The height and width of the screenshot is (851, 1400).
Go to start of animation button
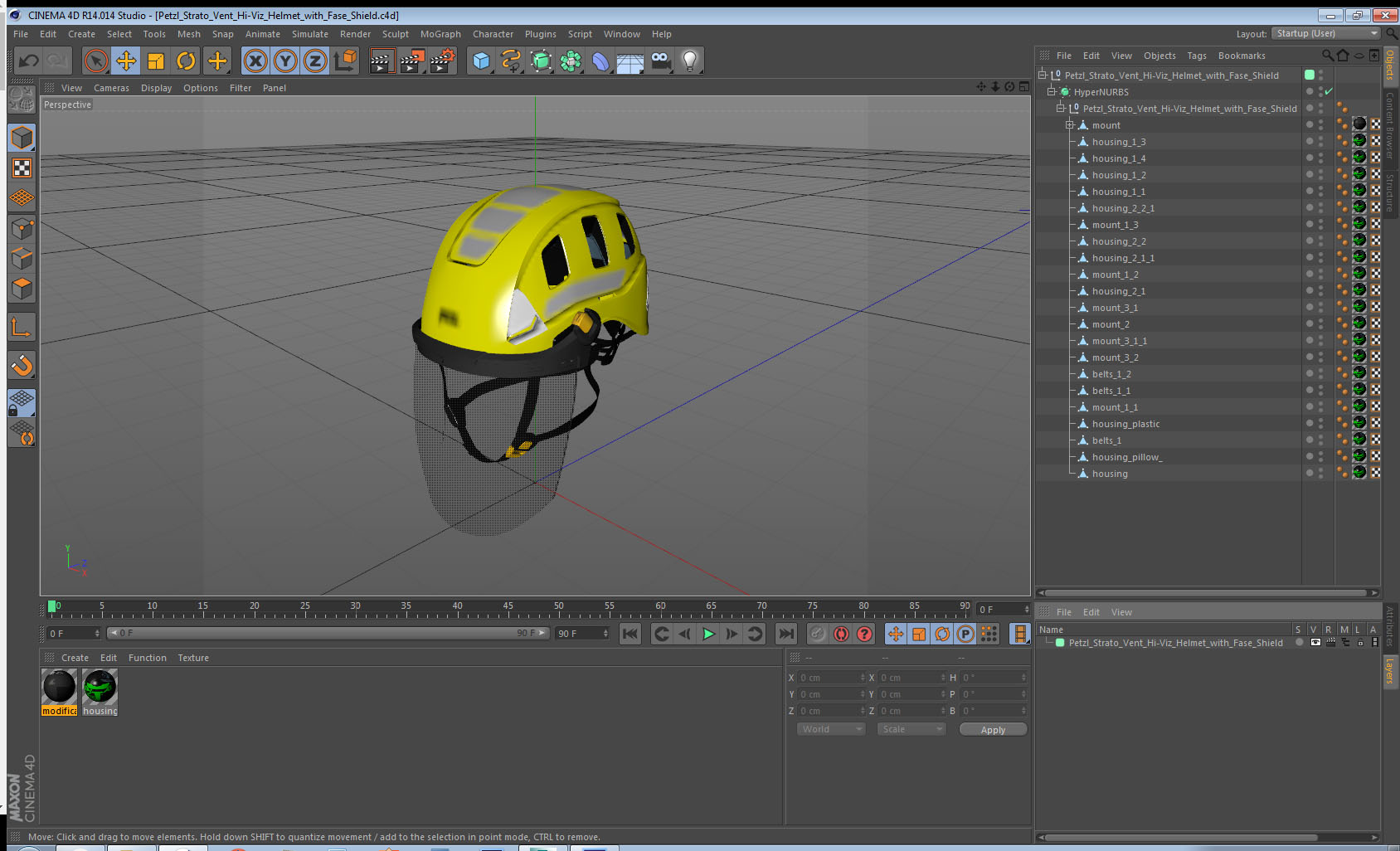630,634
